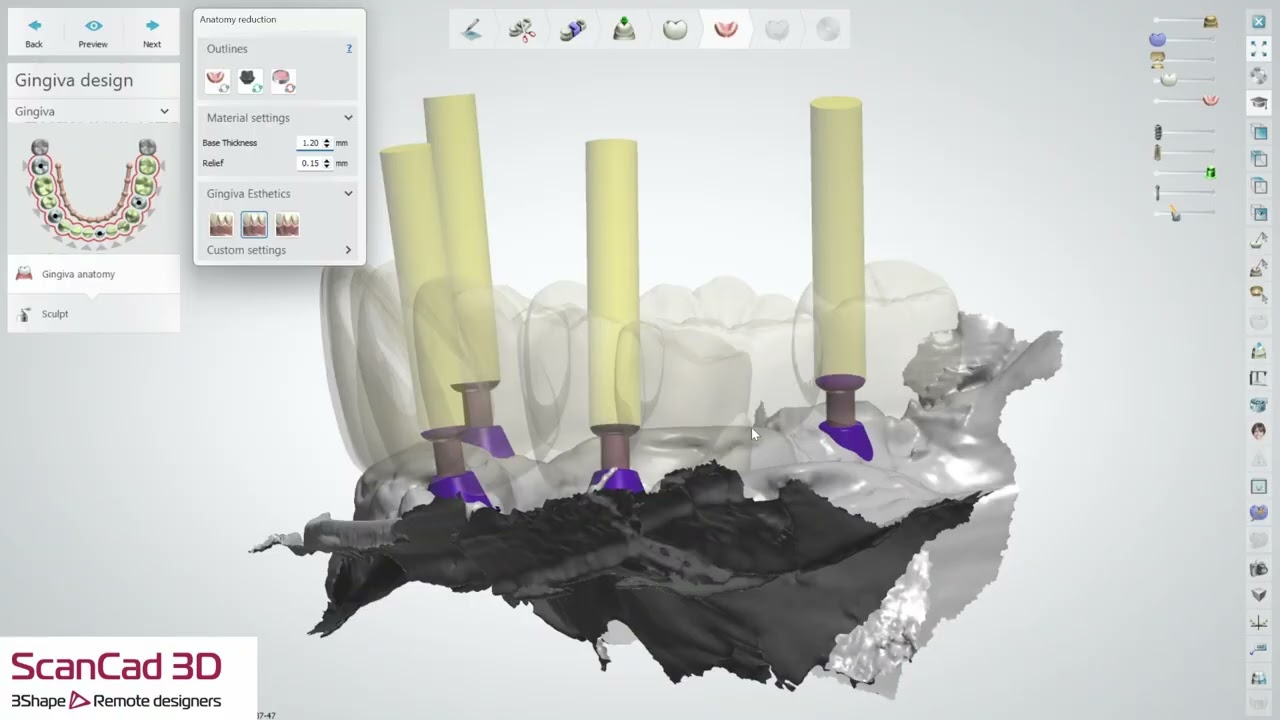Click the Relief value field
The height and width of the screenshot is (720, 1280).
point(310,163)
